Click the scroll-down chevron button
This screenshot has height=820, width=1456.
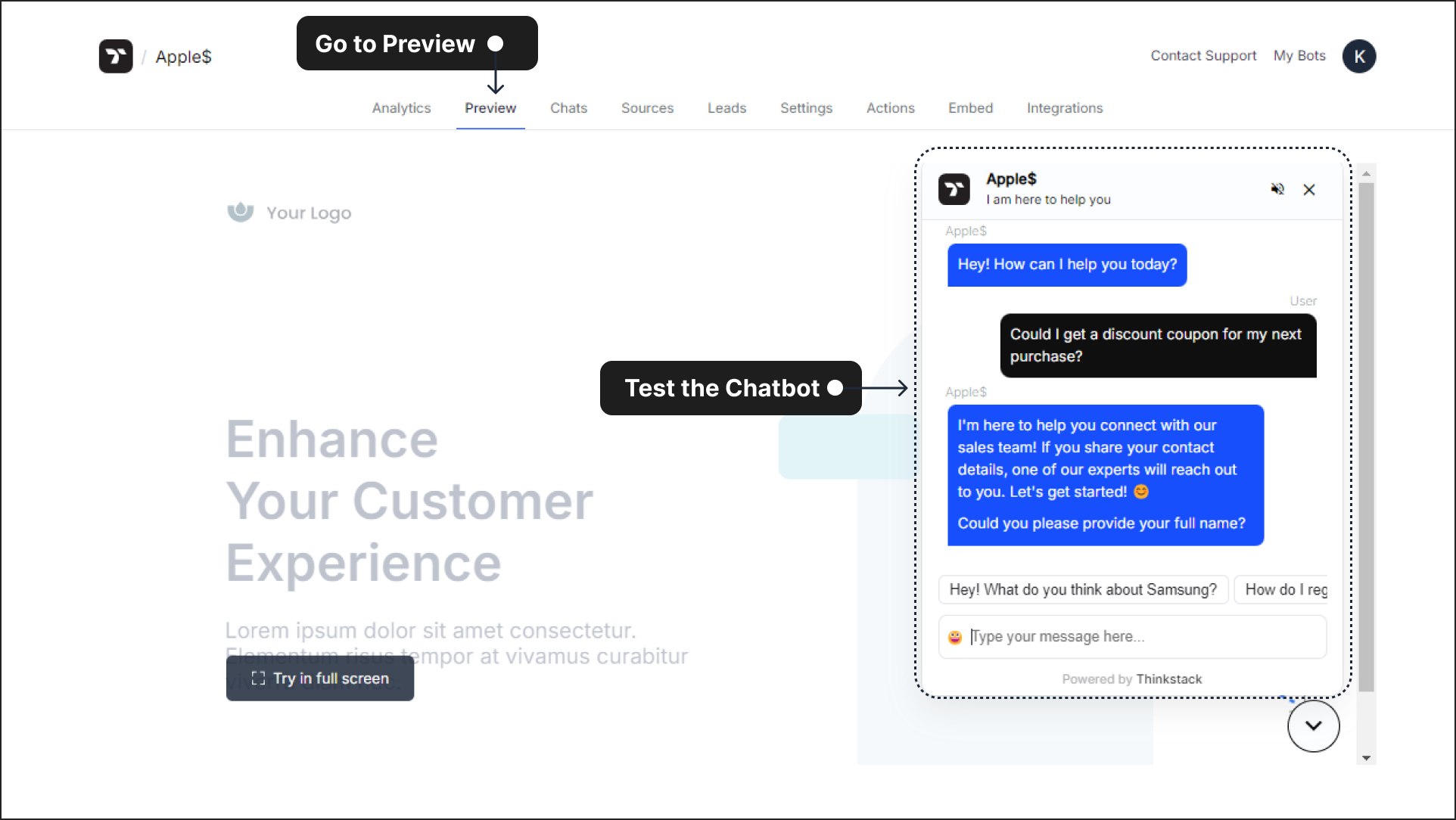tap(1312, 726)
